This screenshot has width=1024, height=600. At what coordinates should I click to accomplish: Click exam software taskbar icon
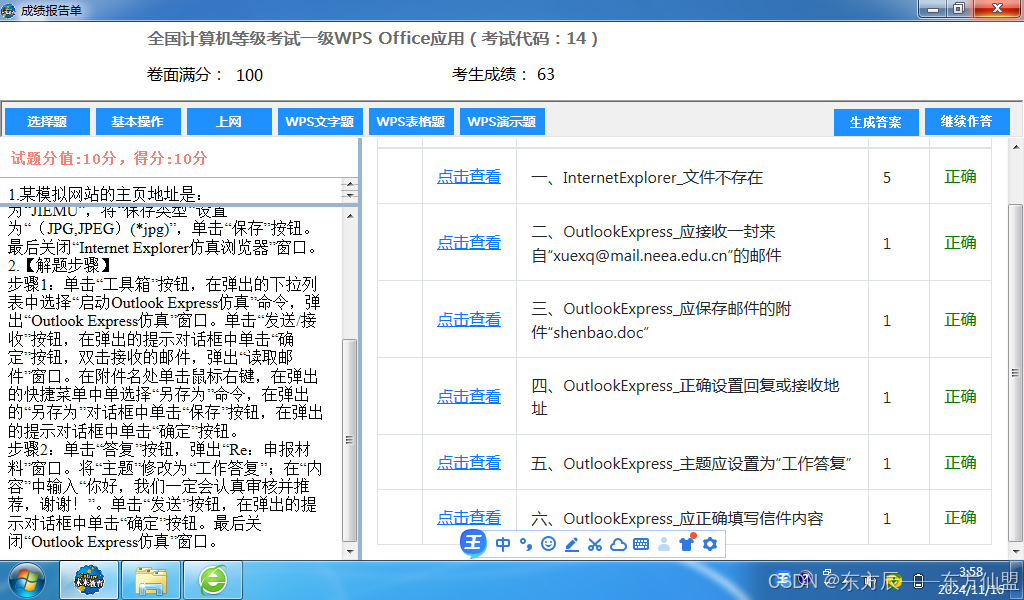[89, 580]
